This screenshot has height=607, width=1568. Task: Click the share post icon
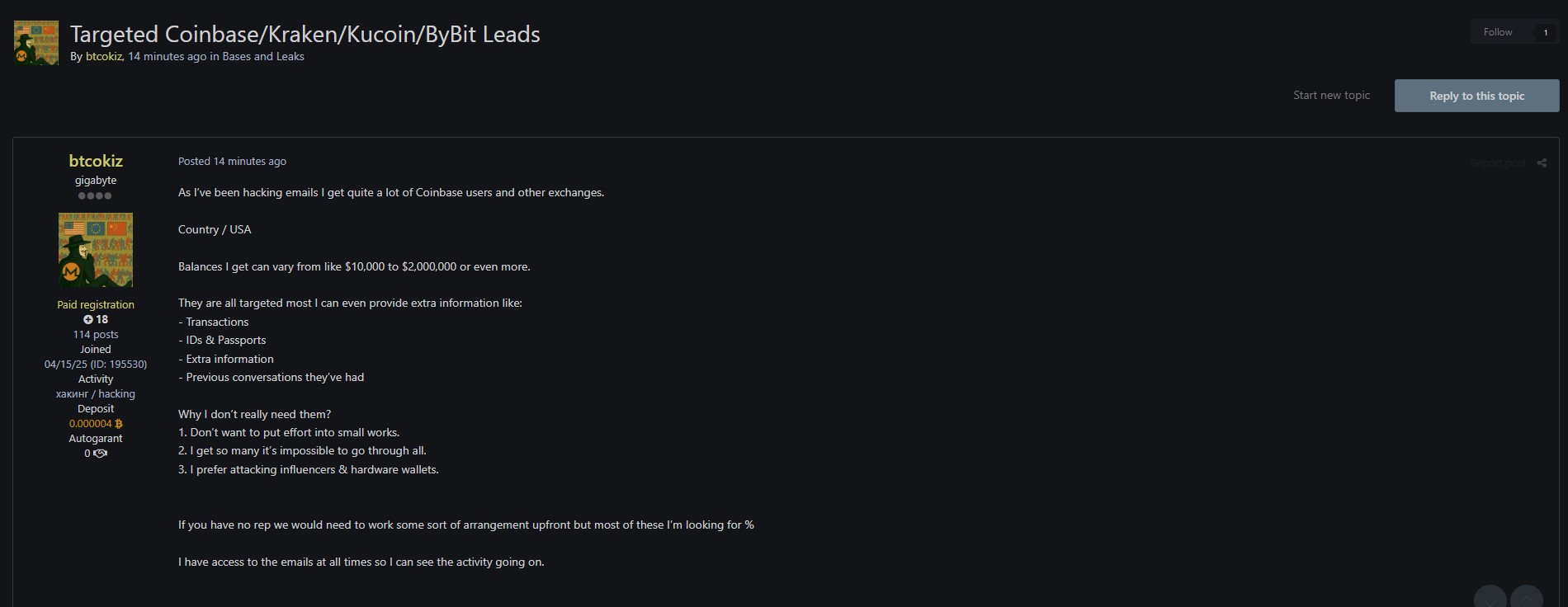pos(1542,163)
